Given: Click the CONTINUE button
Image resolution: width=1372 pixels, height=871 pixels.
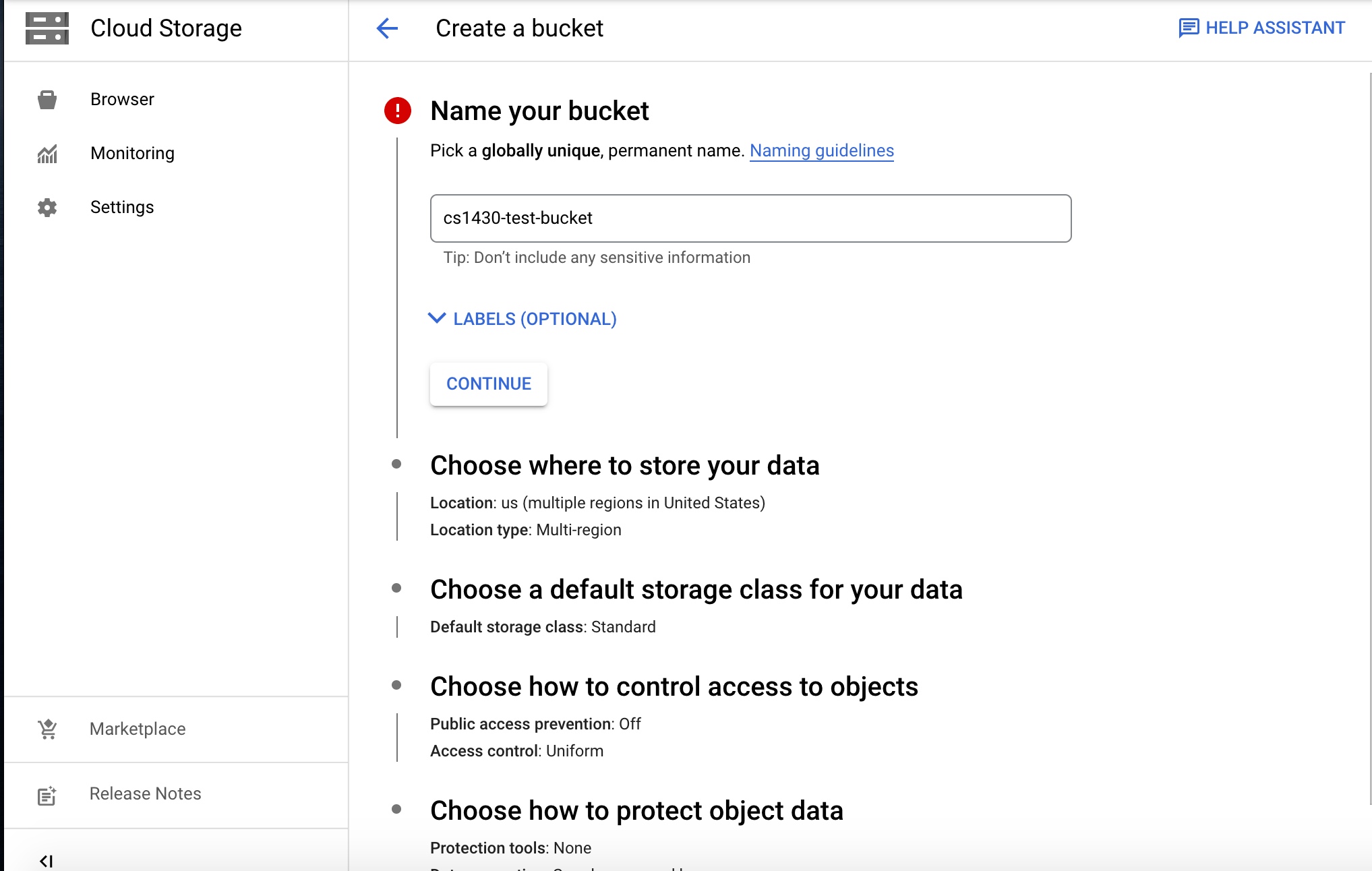Looking at the screenshot, I should pyautogui.click(x=488, y=384).
